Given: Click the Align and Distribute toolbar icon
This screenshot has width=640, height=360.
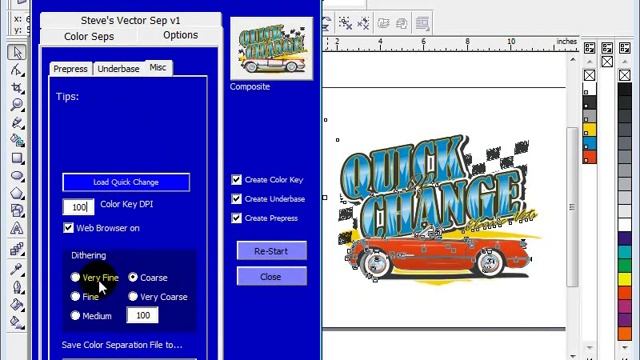Looking at the screenshot, I should tap(422, 23).
